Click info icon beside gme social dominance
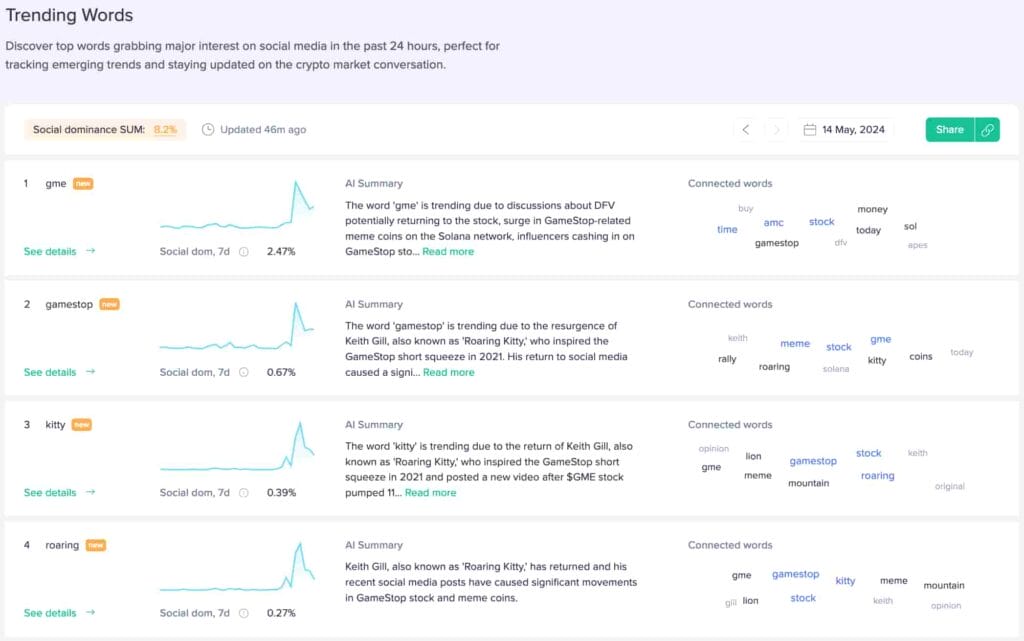The image size is (1024, 641). 243,252
